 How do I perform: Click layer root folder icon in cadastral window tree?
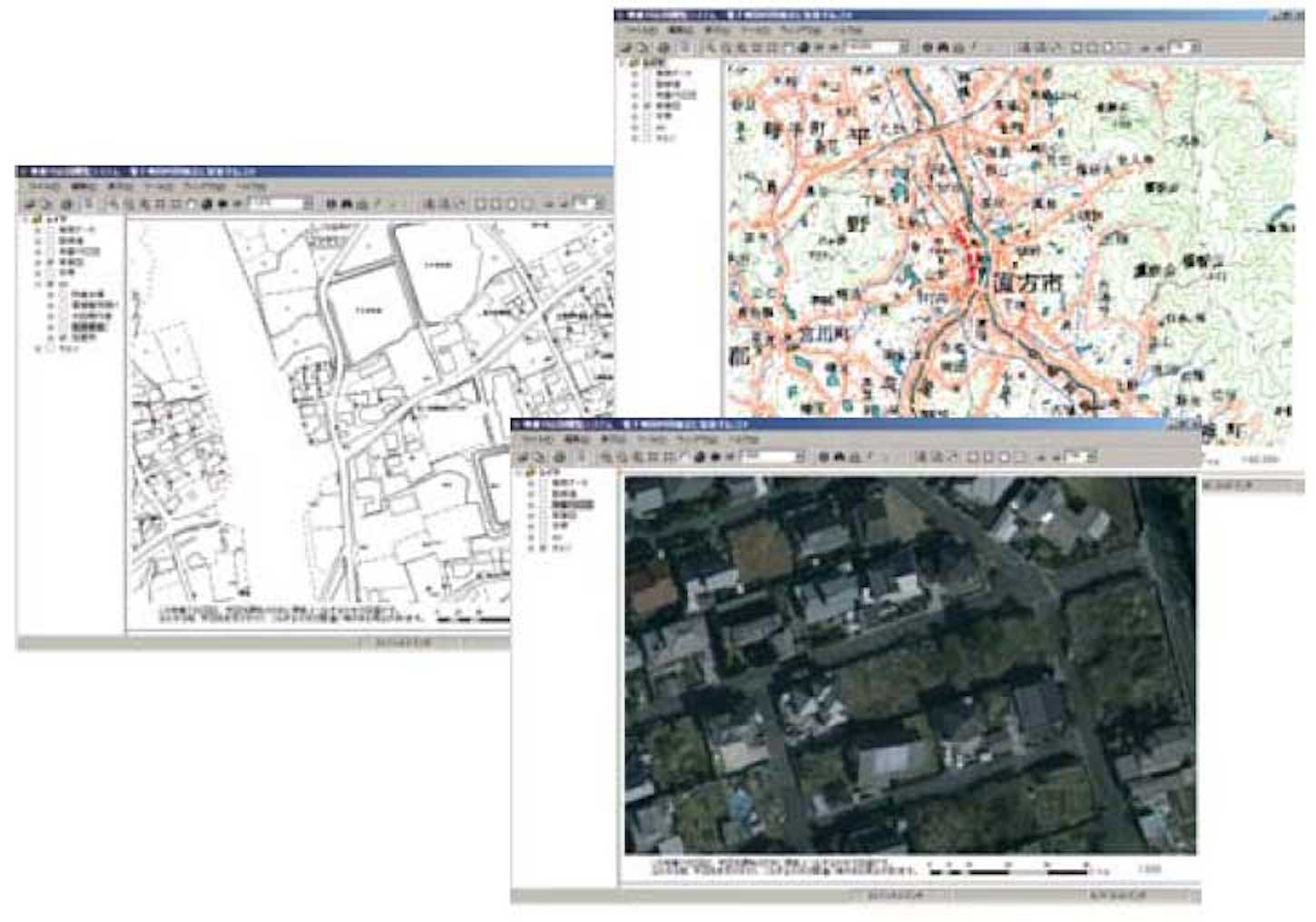point(37,219)
